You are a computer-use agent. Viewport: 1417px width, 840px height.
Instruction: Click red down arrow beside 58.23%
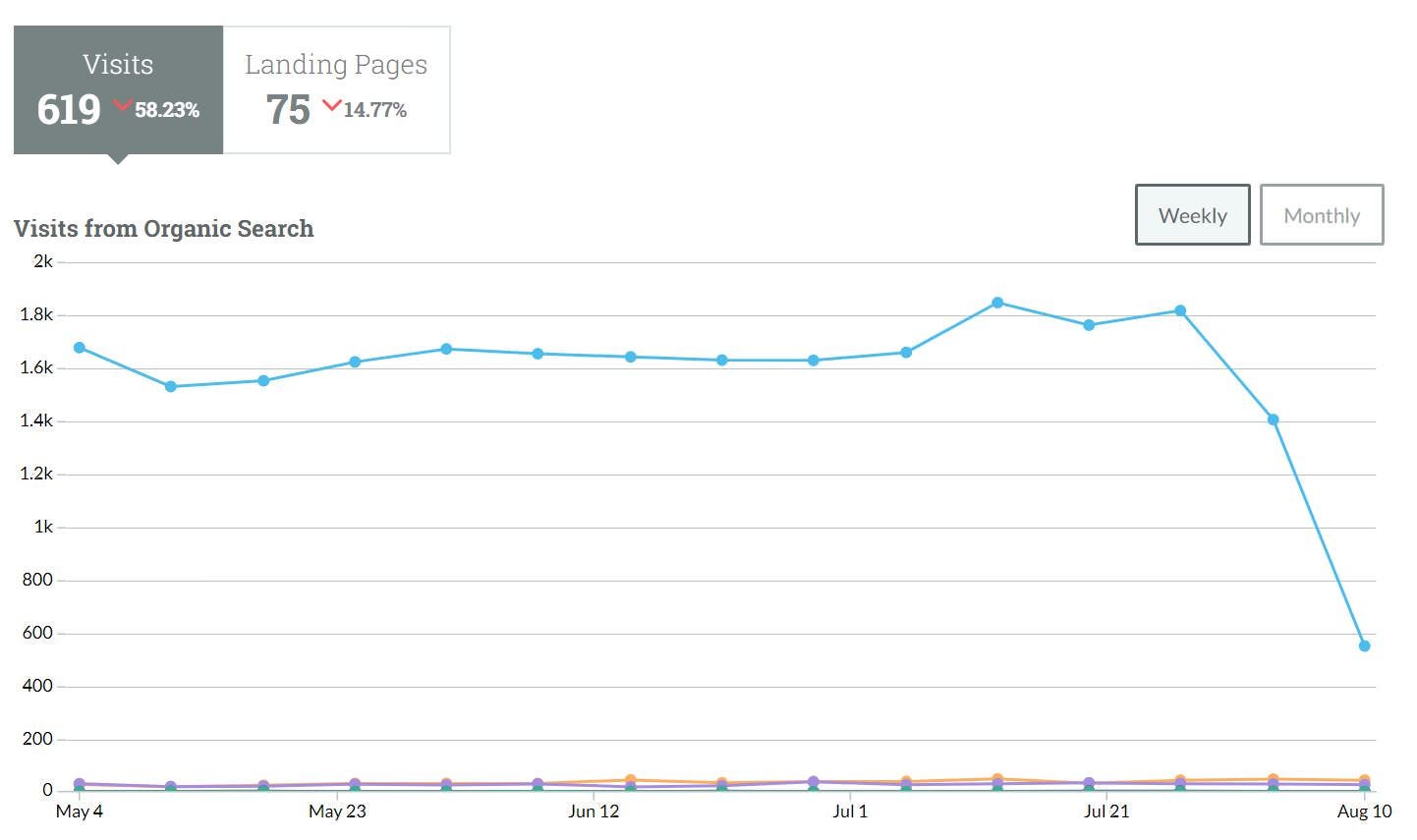(122, 106)
